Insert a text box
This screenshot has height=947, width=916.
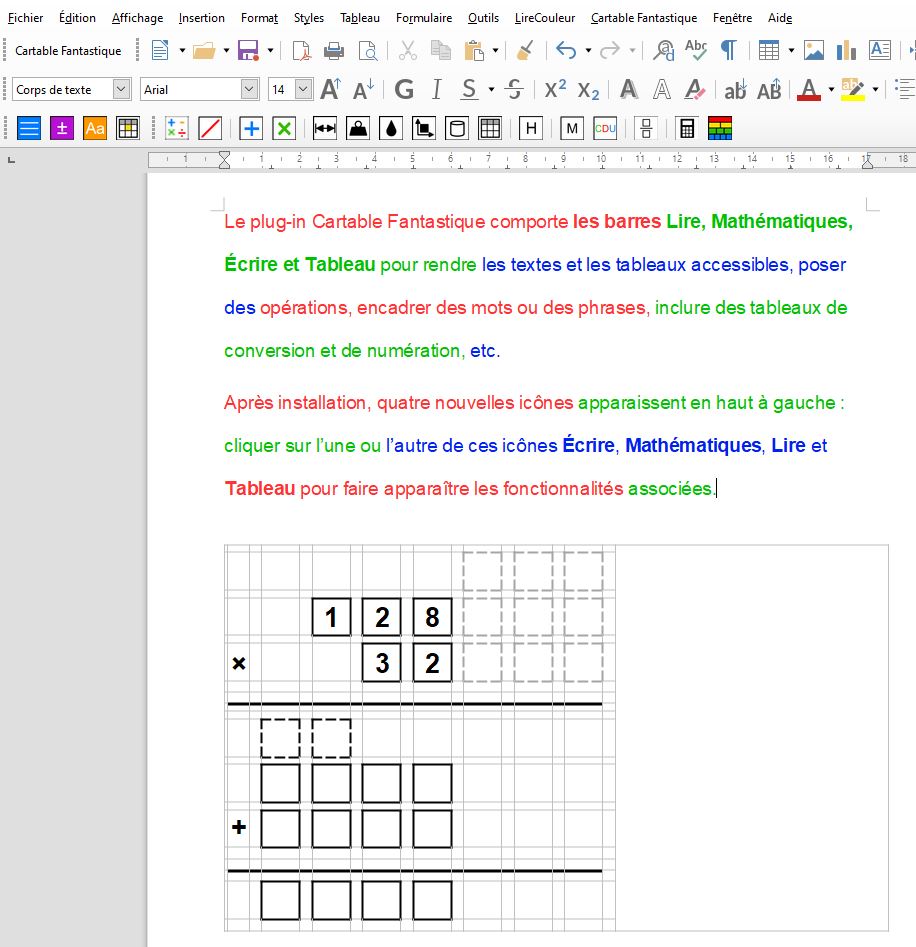(880, 51)
